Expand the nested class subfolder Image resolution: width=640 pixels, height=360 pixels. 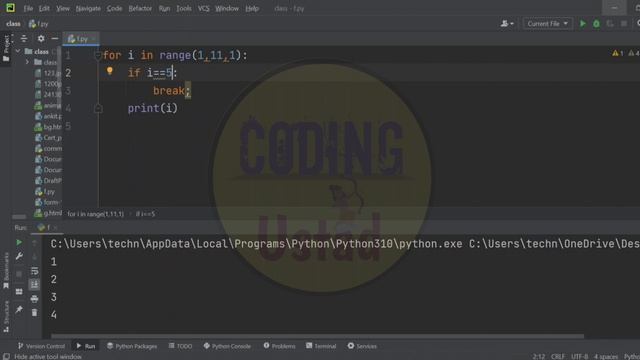click(27, 62)
